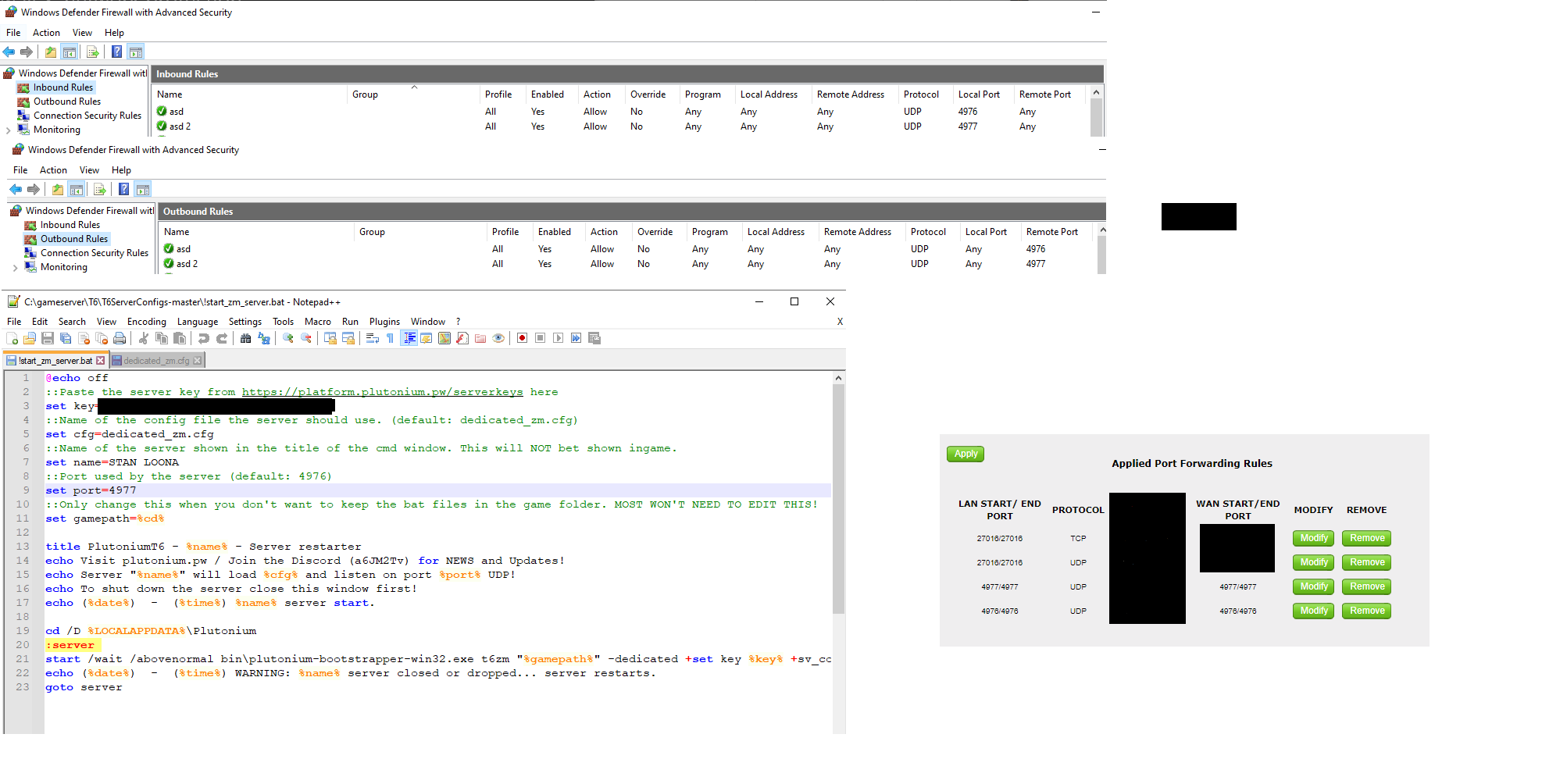Click Open file icon in Notepad++
This screenshot has height=784, width=1542.
pos(30,338)
